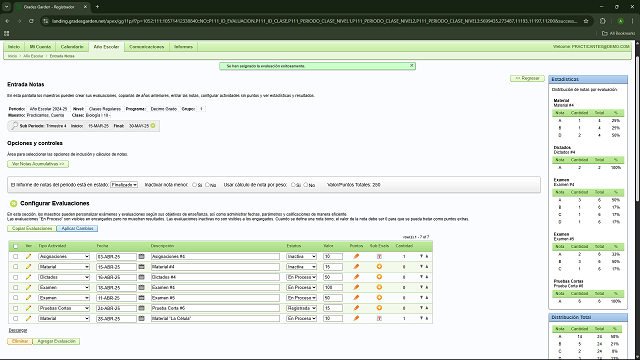Click the sub-period search magnifier icon
Image resolution: width=640 pixels, height=360 pixels.
(14, 126)
